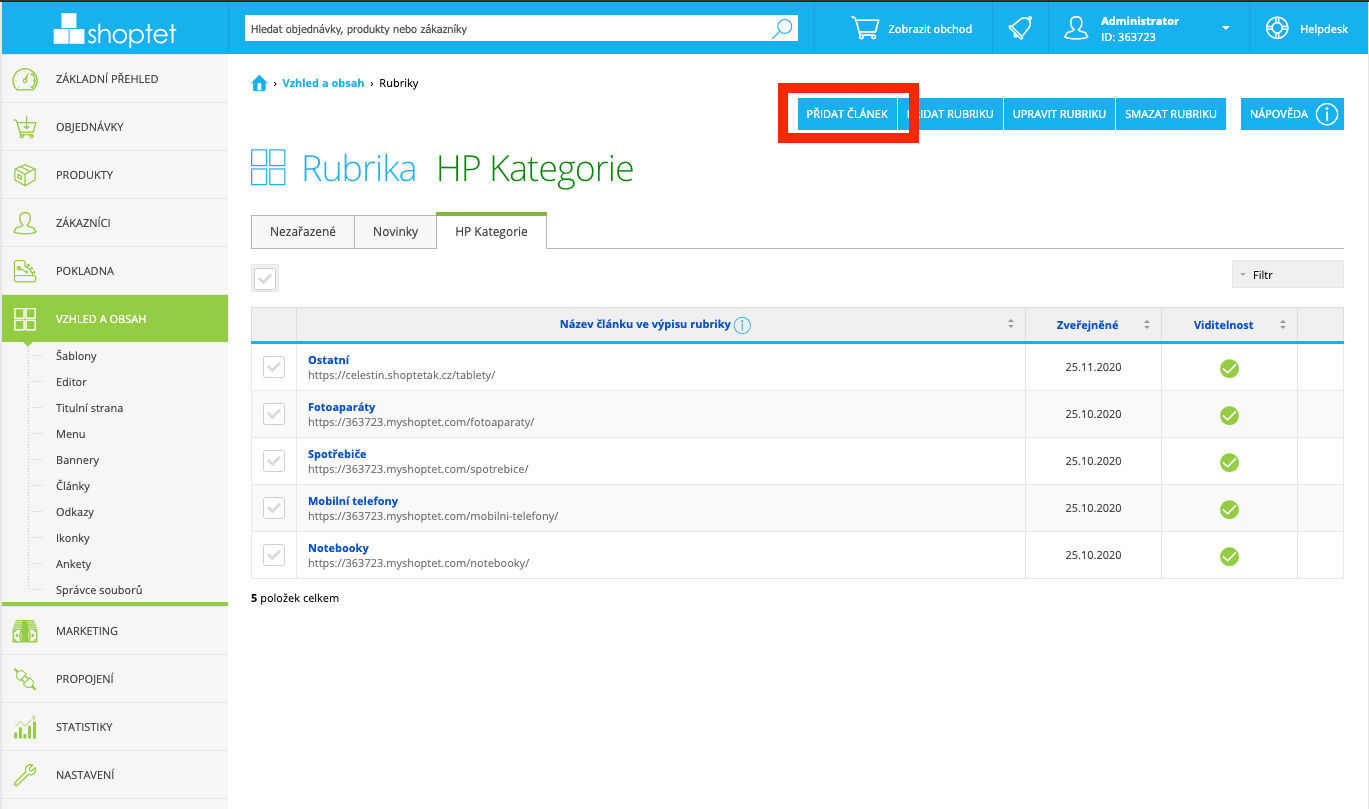Viewport: 1369px width, 809px height.
Task: Click the shopping cart Zobrazit obchod icon
Action: 865,29
